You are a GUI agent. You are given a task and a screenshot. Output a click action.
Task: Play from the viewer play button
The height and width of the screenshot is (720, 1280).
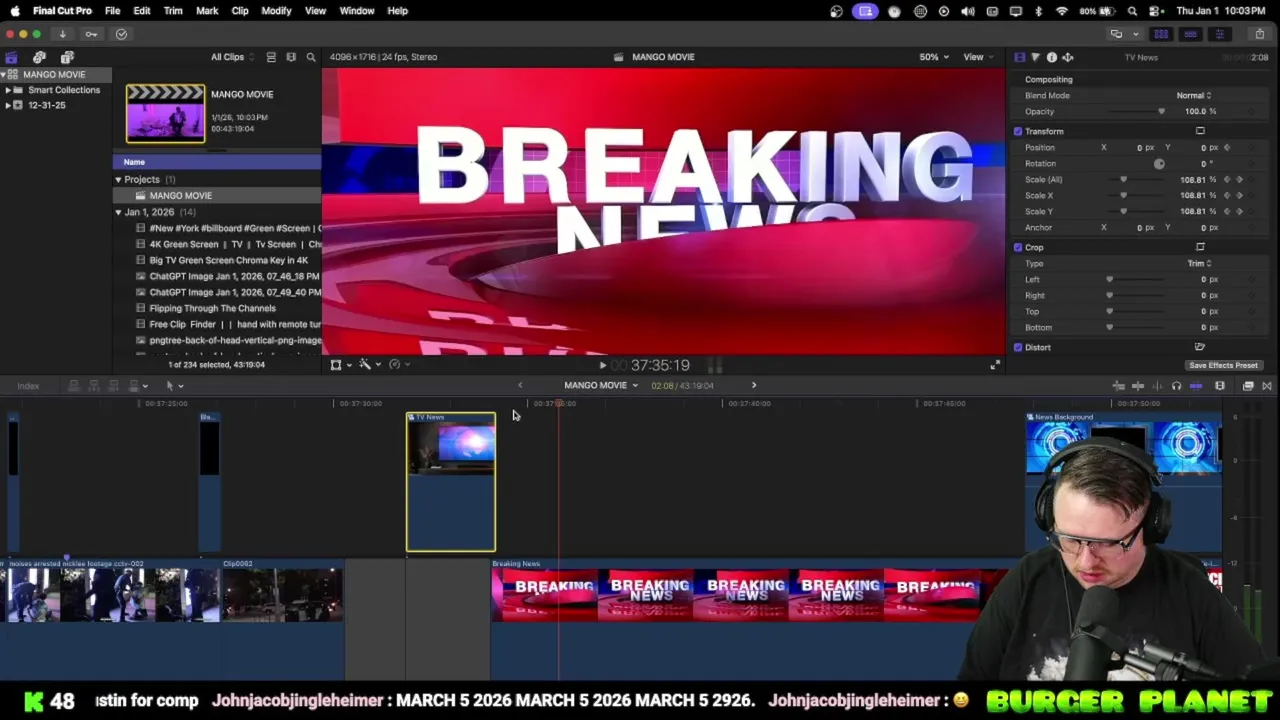pyautogui.click(x=602, y=366)
